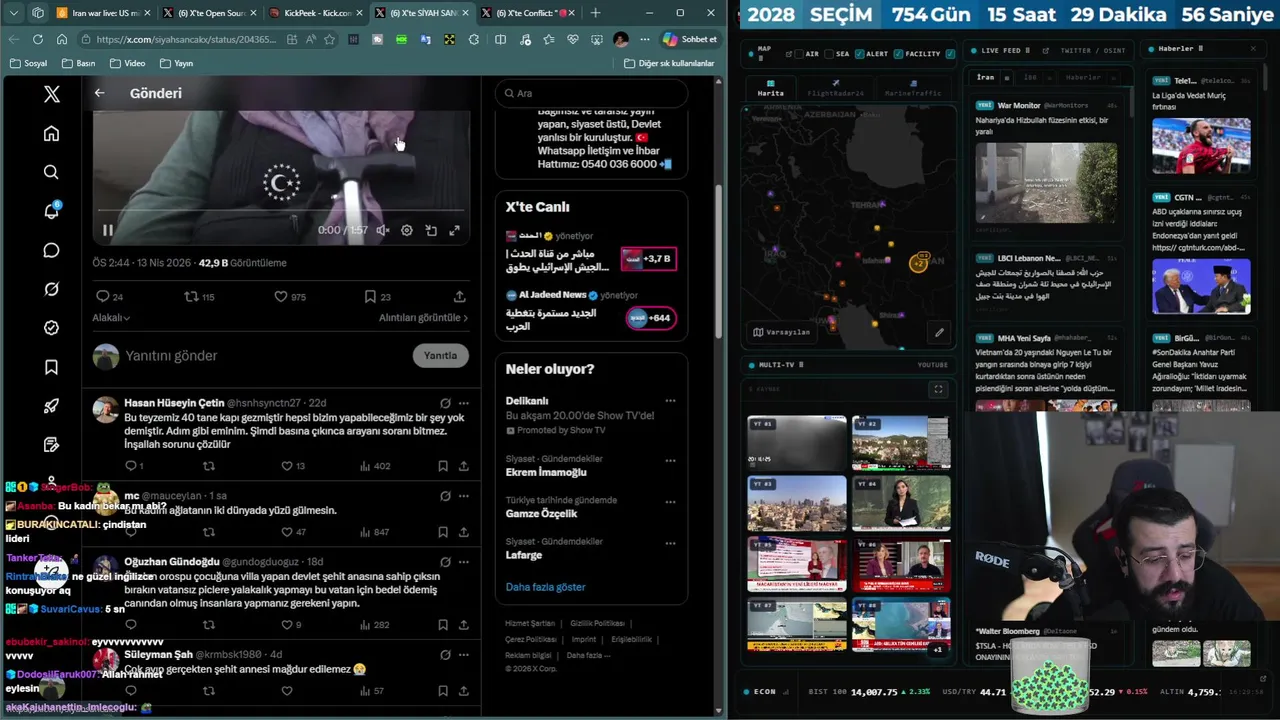Like the main tweet with 975 likes
Image resolution: width=1280 pixels, height=720 pixels.
coord(290,297)
